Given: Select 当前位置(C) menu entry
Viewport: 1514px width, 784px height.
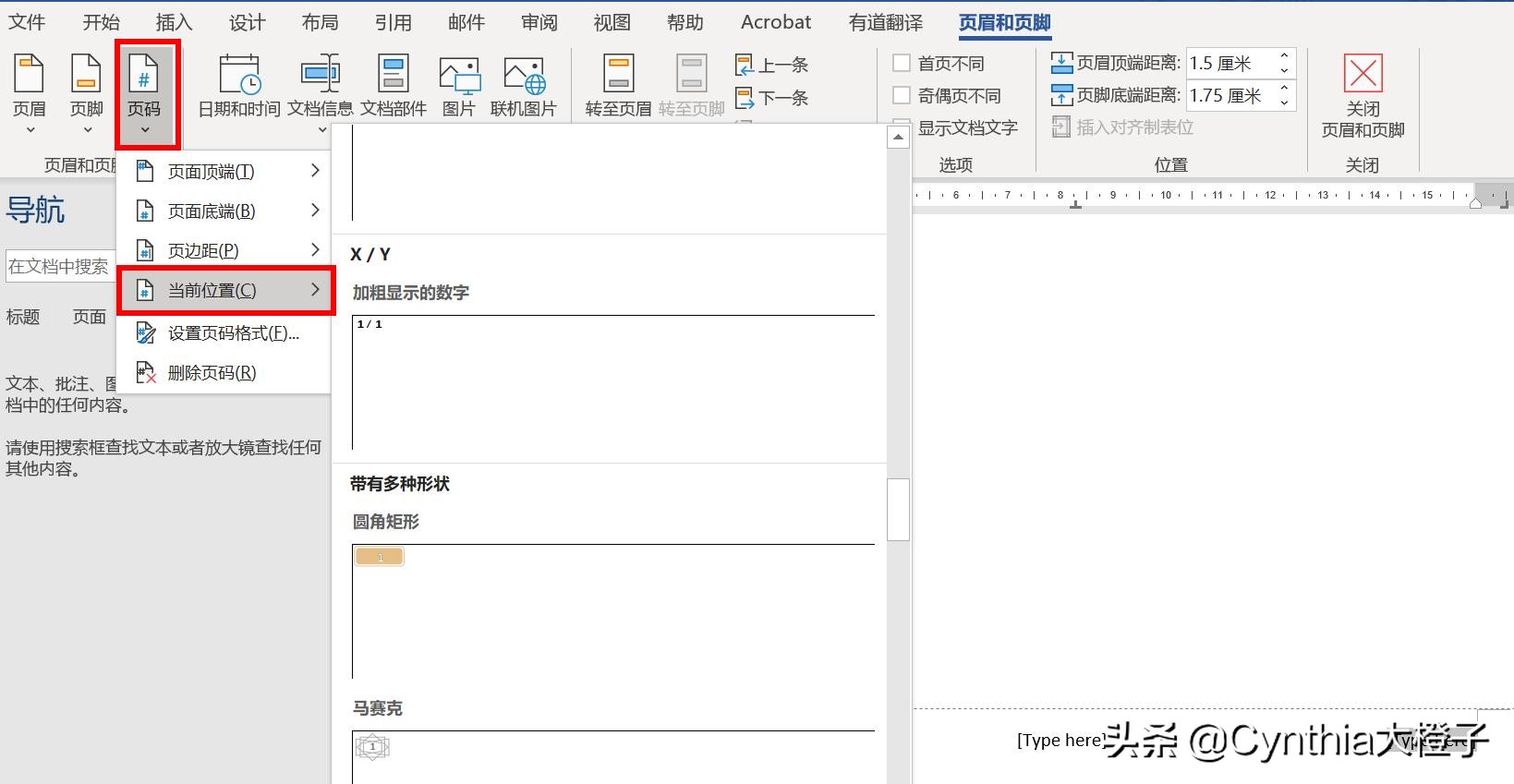Looking at the screenshot, I should pyautogui.click(x=224, y=290).
